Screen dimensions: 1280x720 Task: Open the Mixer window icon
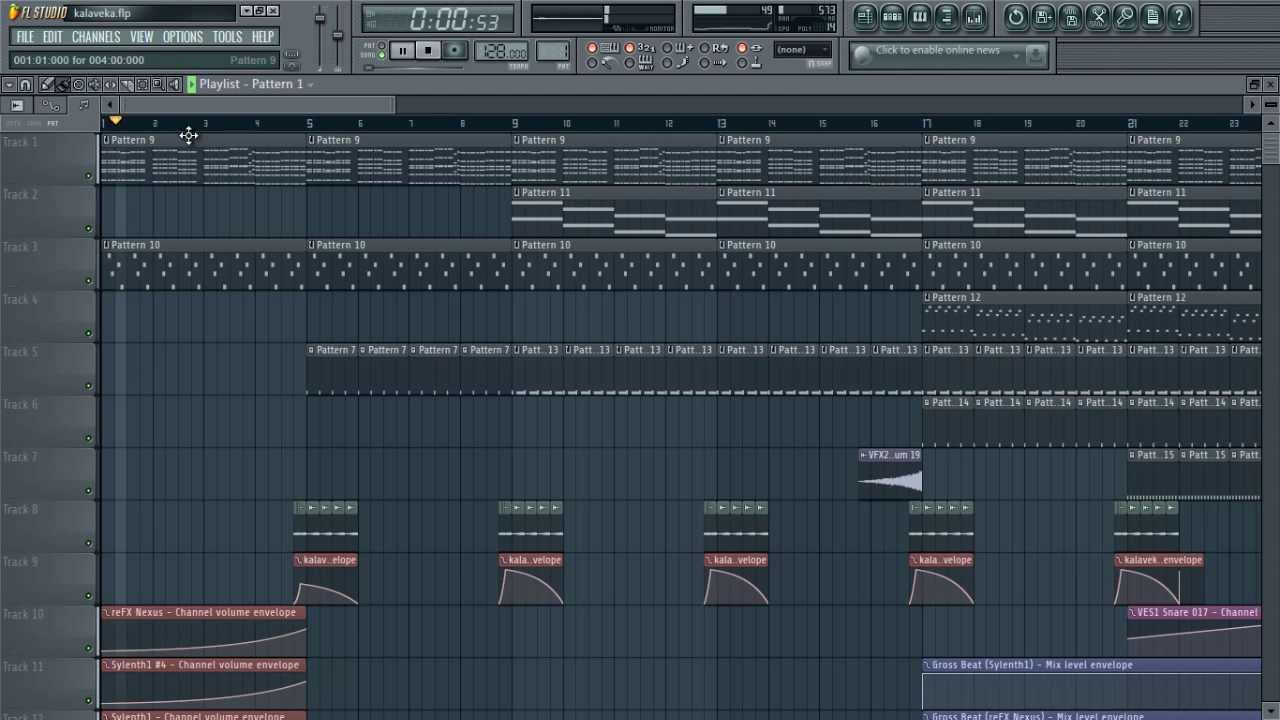coord(973,16)
